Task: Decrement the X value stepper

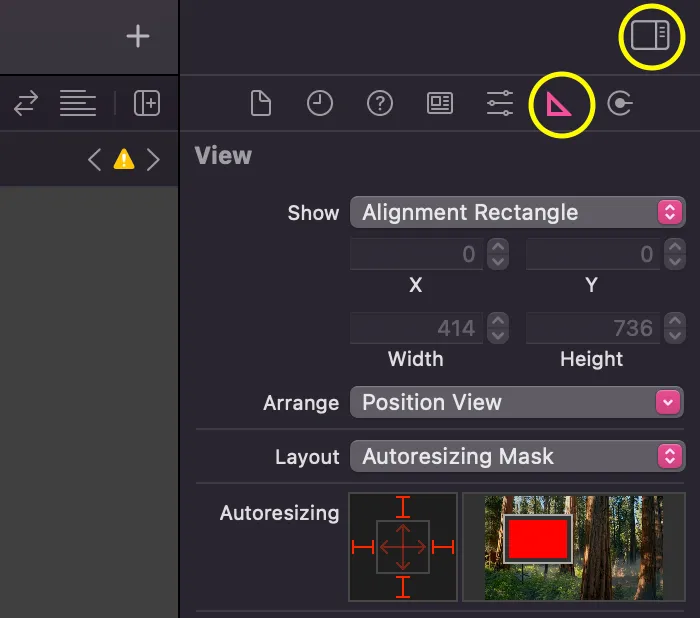Action: (498, 262)
